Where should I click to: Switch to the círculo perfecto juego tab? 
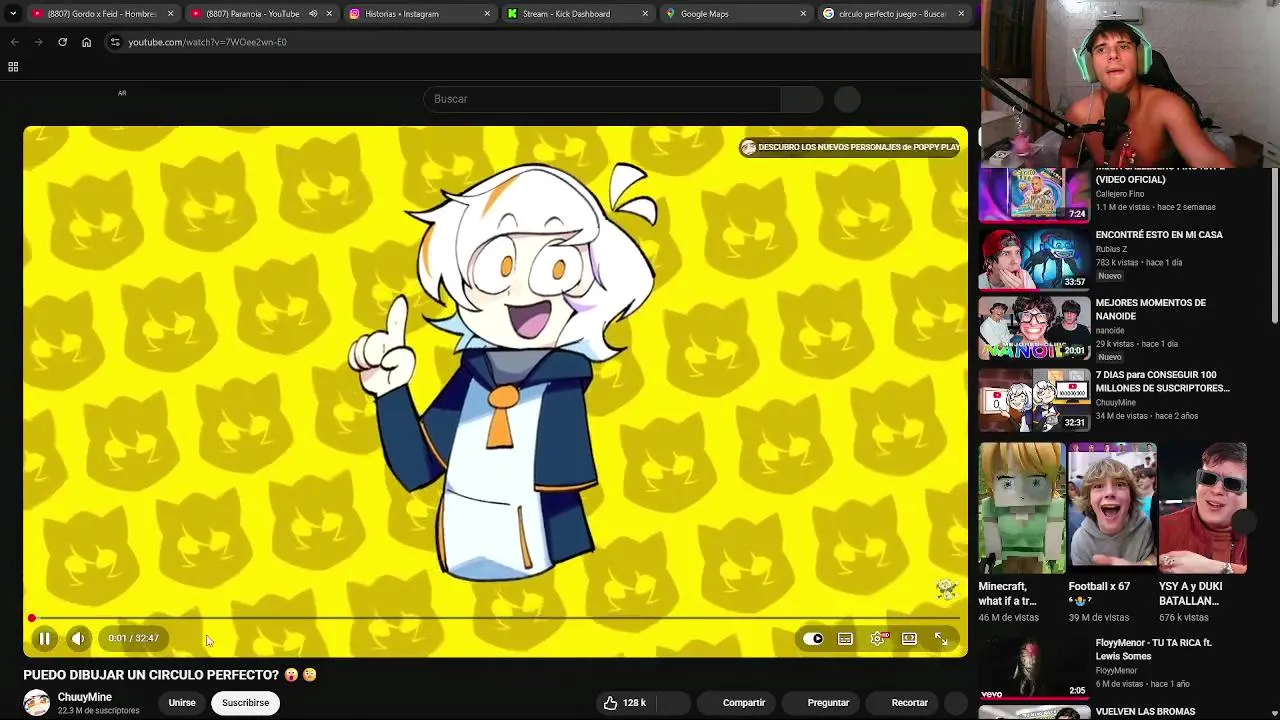(892, 14)
